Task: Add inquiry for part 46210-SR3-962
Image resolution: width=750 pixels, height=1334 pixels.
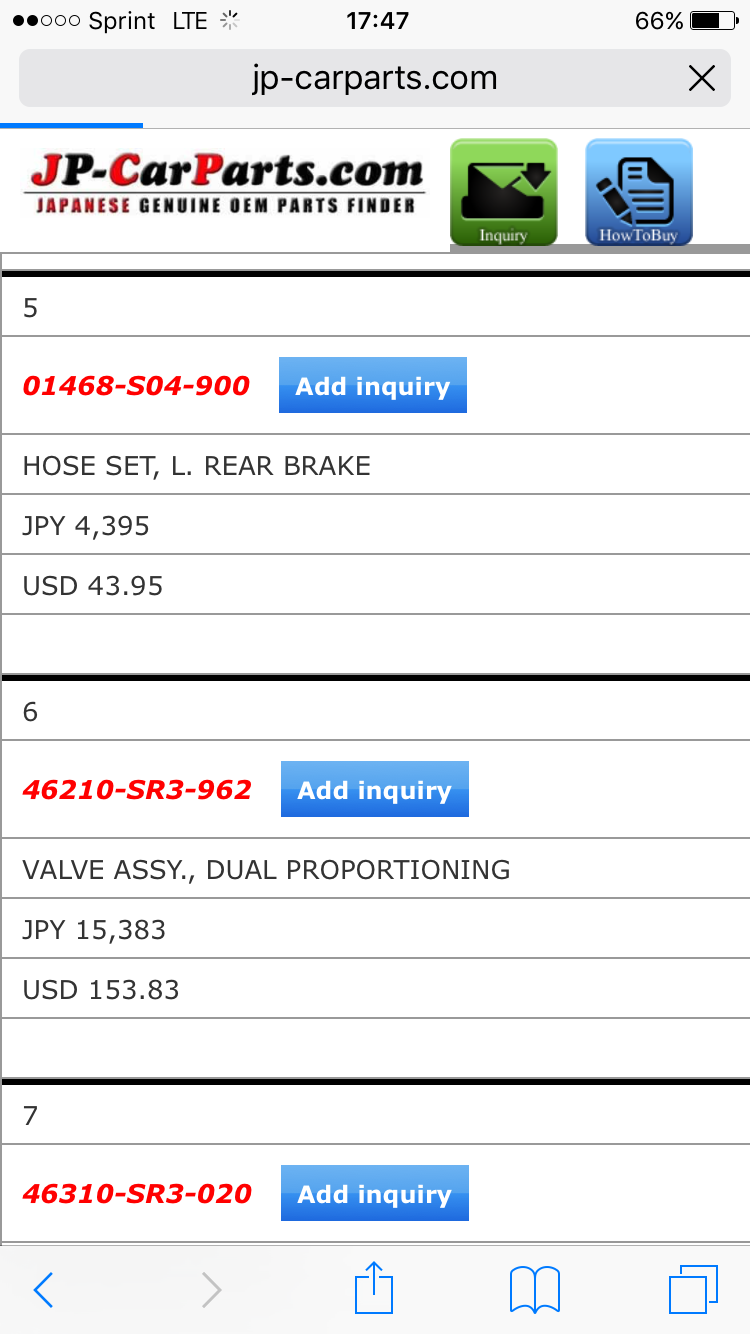Action: pyautogui.click(x=374, y=790)
